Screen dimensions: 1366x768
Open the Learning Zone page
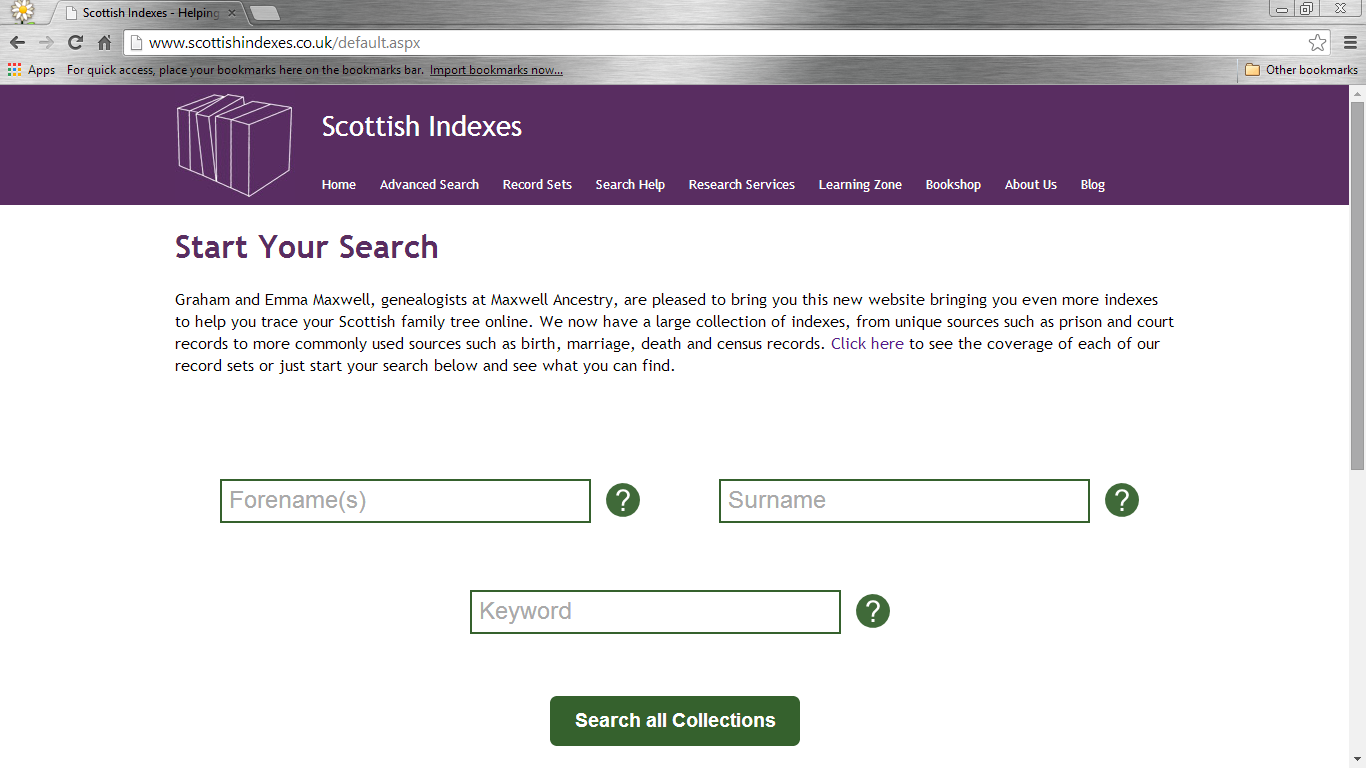click(x=860, y=185)
